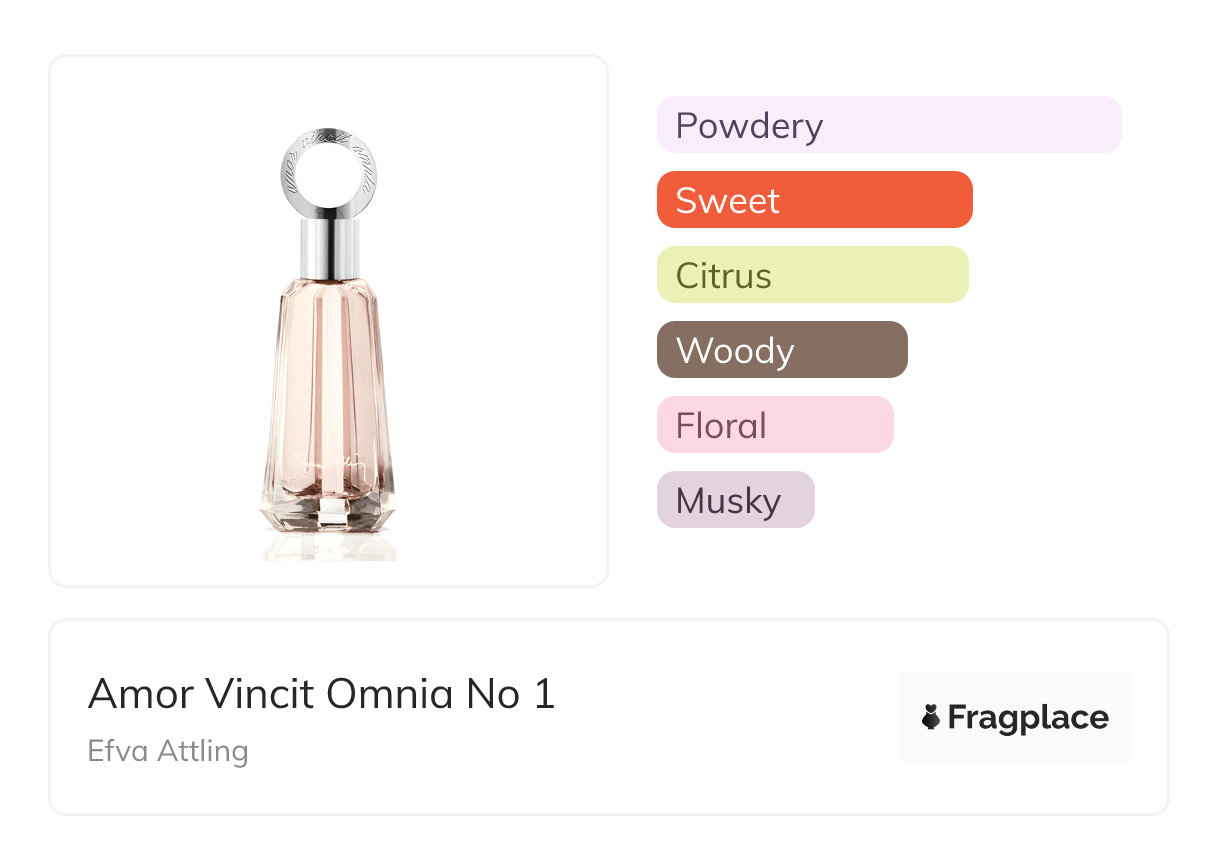1218x864 pixels.
Task: Choose the Citrus accord bar
Action: click(812, 275)
